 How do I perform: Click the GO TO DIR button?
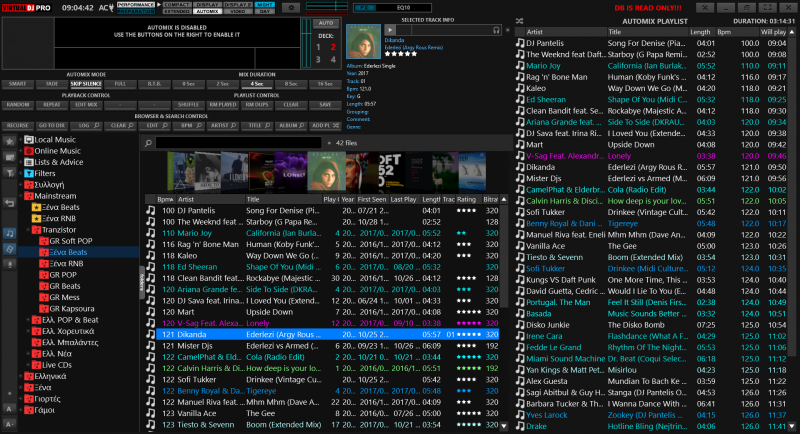(52, 125)
